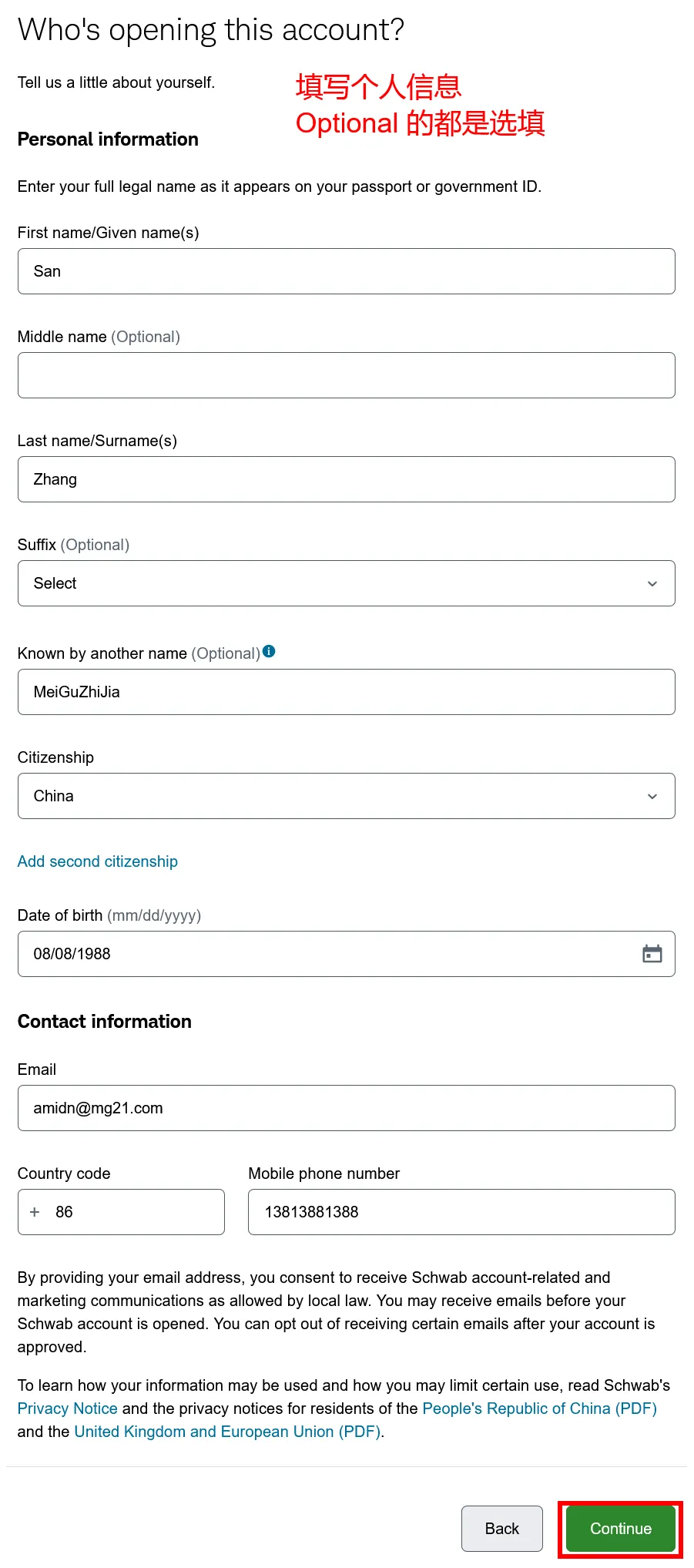Focus the Mobile phone number field

(461, 1212)
